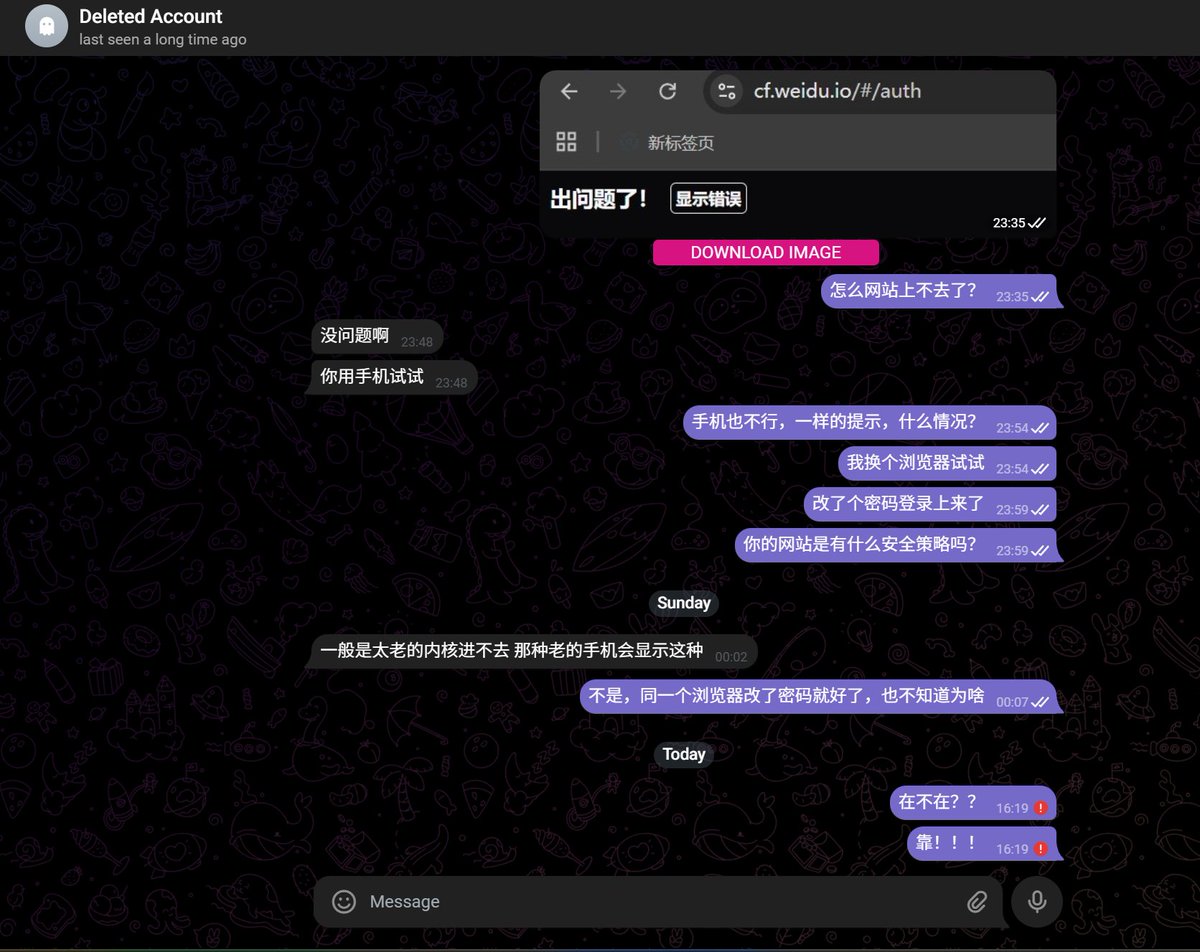Image resolution: width=1200 pixels, height=952 pixels.
Task: Click the 在不在？？ message bubble
Action: click(x=973, y=803)
